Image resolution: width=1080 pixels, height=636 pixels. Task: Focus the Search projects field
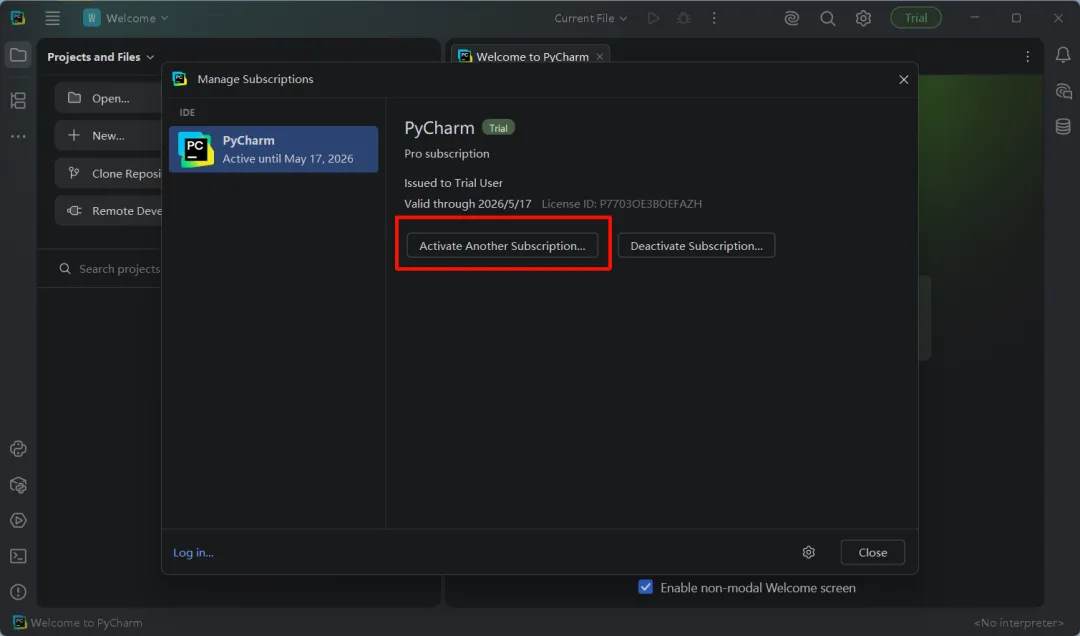108,269
